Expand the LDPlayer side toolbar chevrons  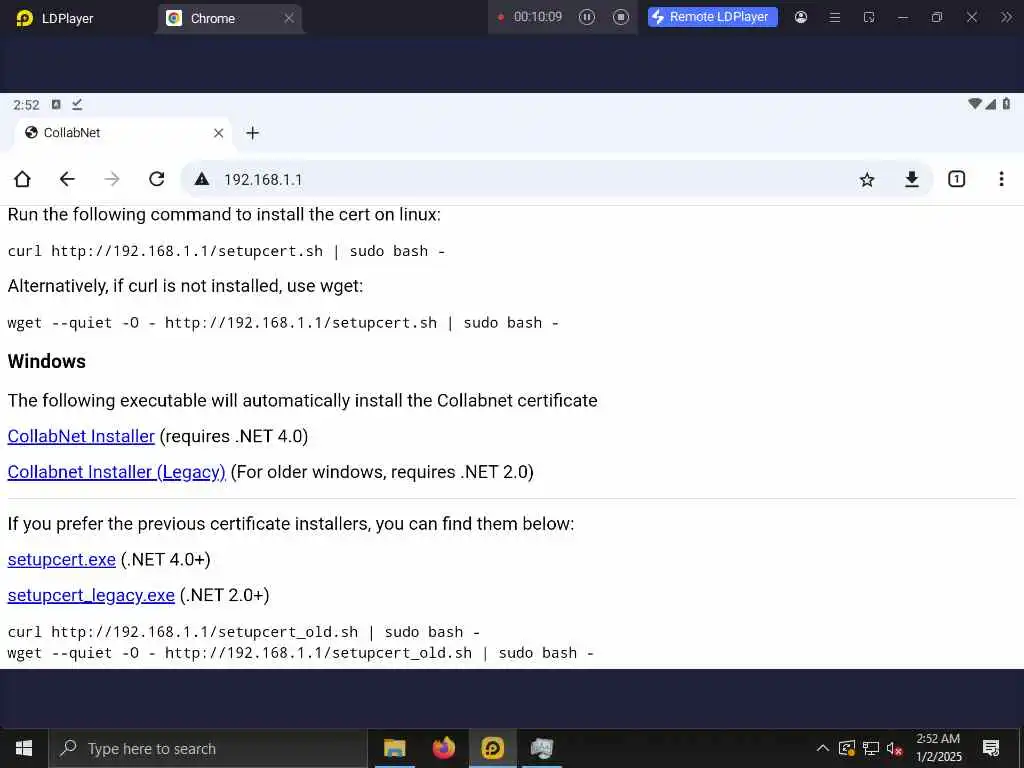1006,18
